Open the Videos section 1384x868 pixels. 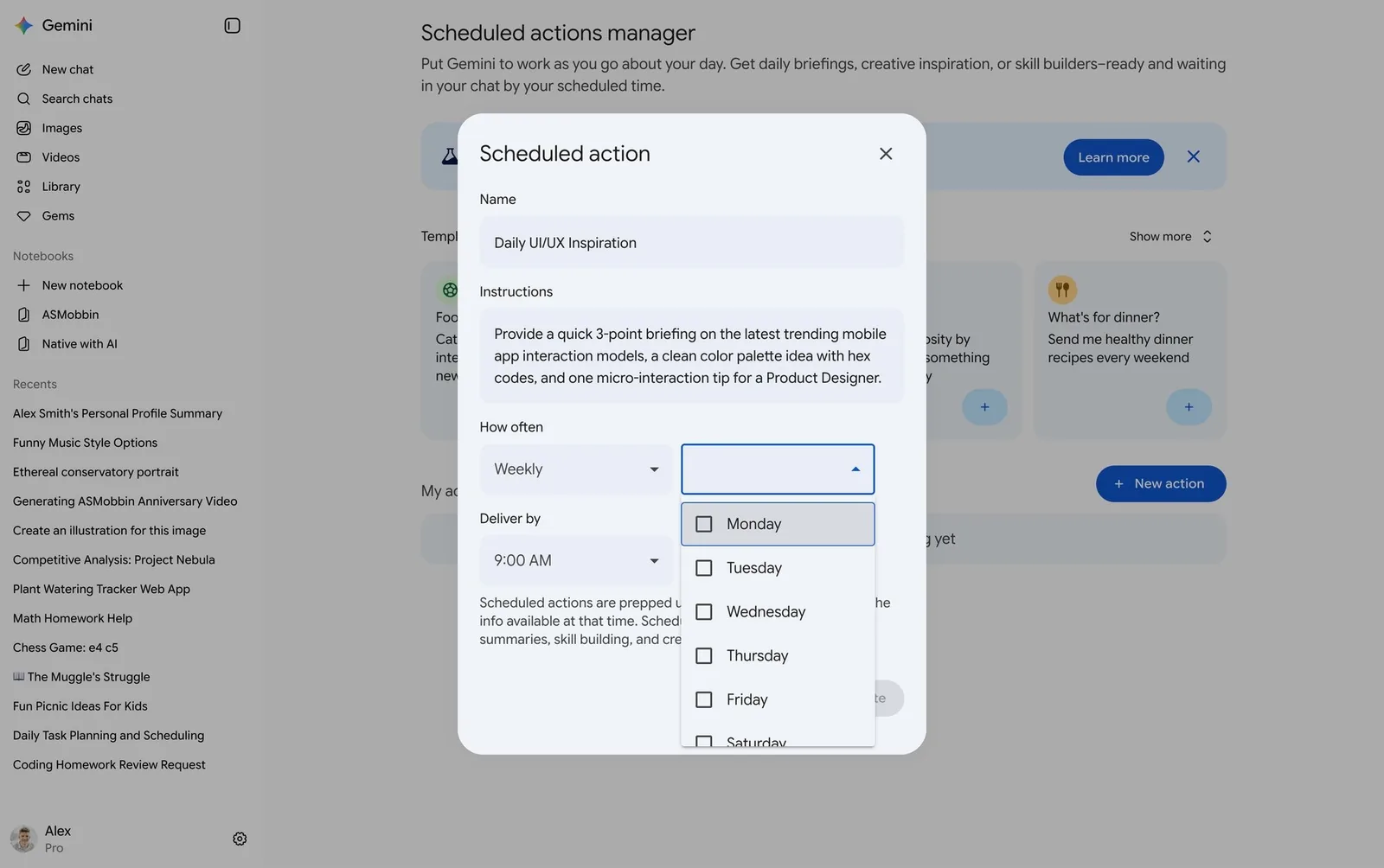pyautogui.click(x=61, y=157)
